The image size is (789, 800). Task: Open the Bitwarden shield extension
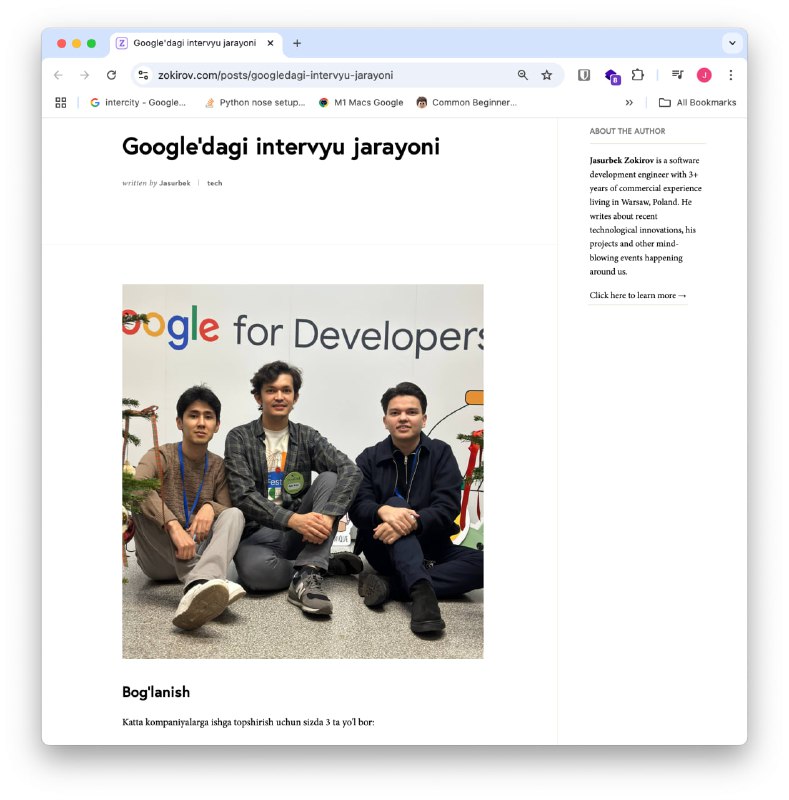(x=584, y=75)
